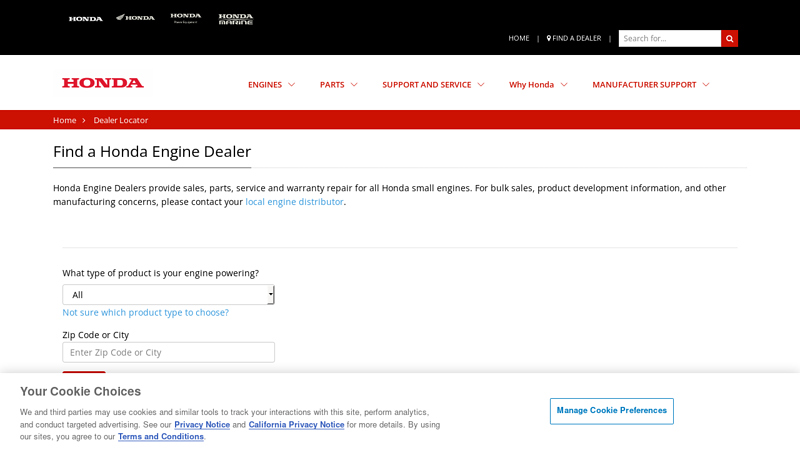
Task: Open the Privacy Notice link
Action: point(202,424)
